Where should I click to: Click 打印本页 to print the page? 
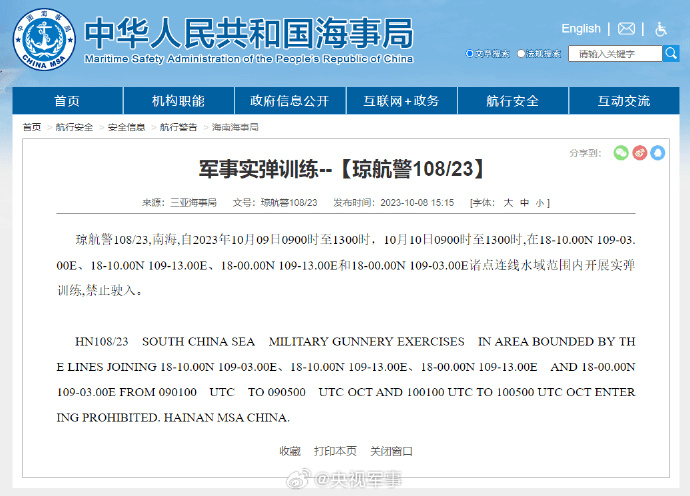(335, 451)
